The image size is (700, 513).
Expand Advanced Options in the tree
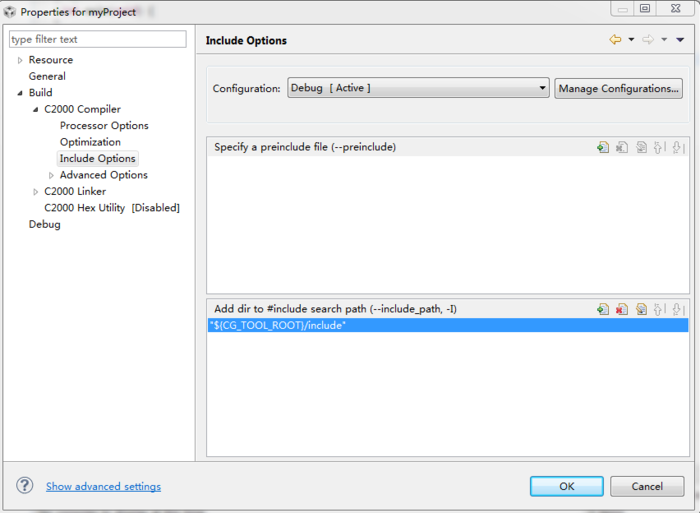[51, 175]
